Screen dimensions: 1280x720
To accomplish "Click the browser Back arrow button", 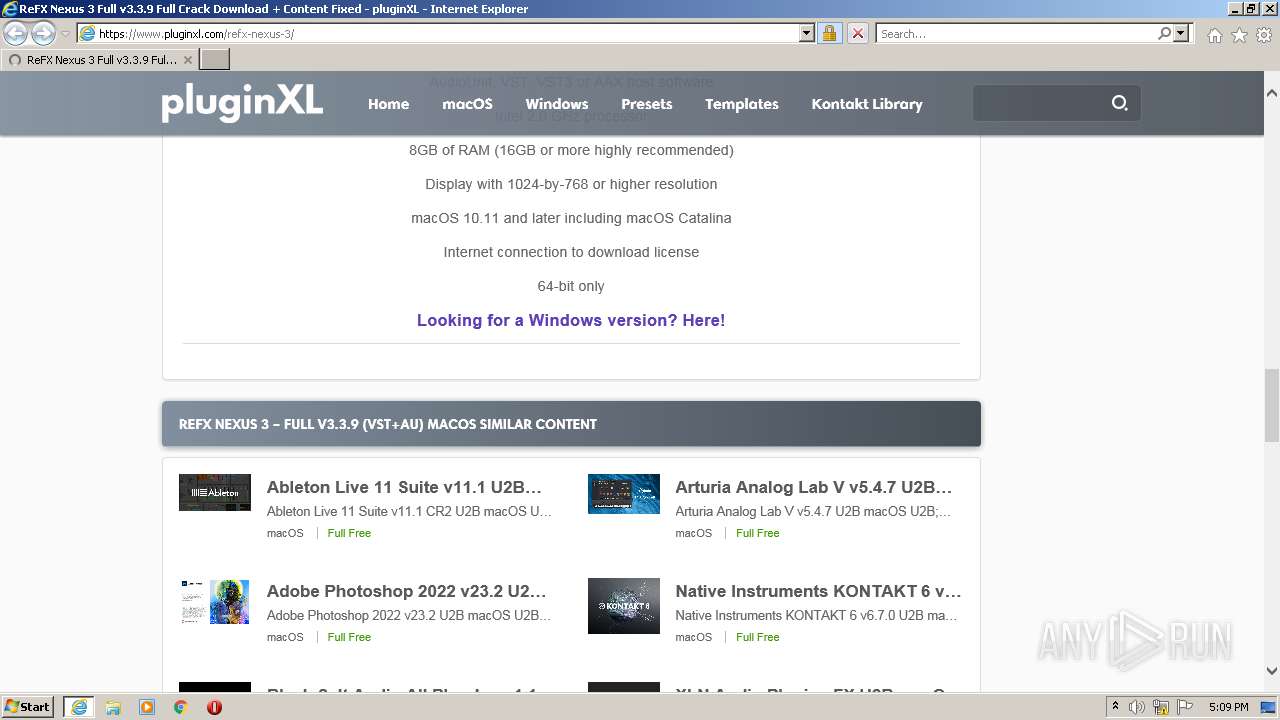I will click(15, 33).
